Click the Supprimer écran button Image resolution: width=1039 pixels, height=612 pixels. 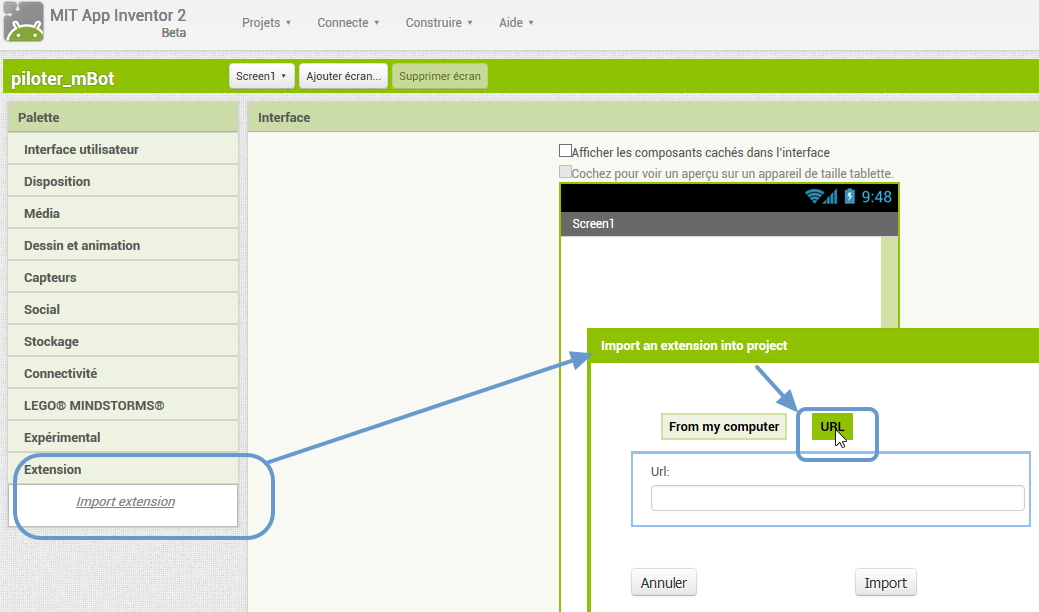440,76
